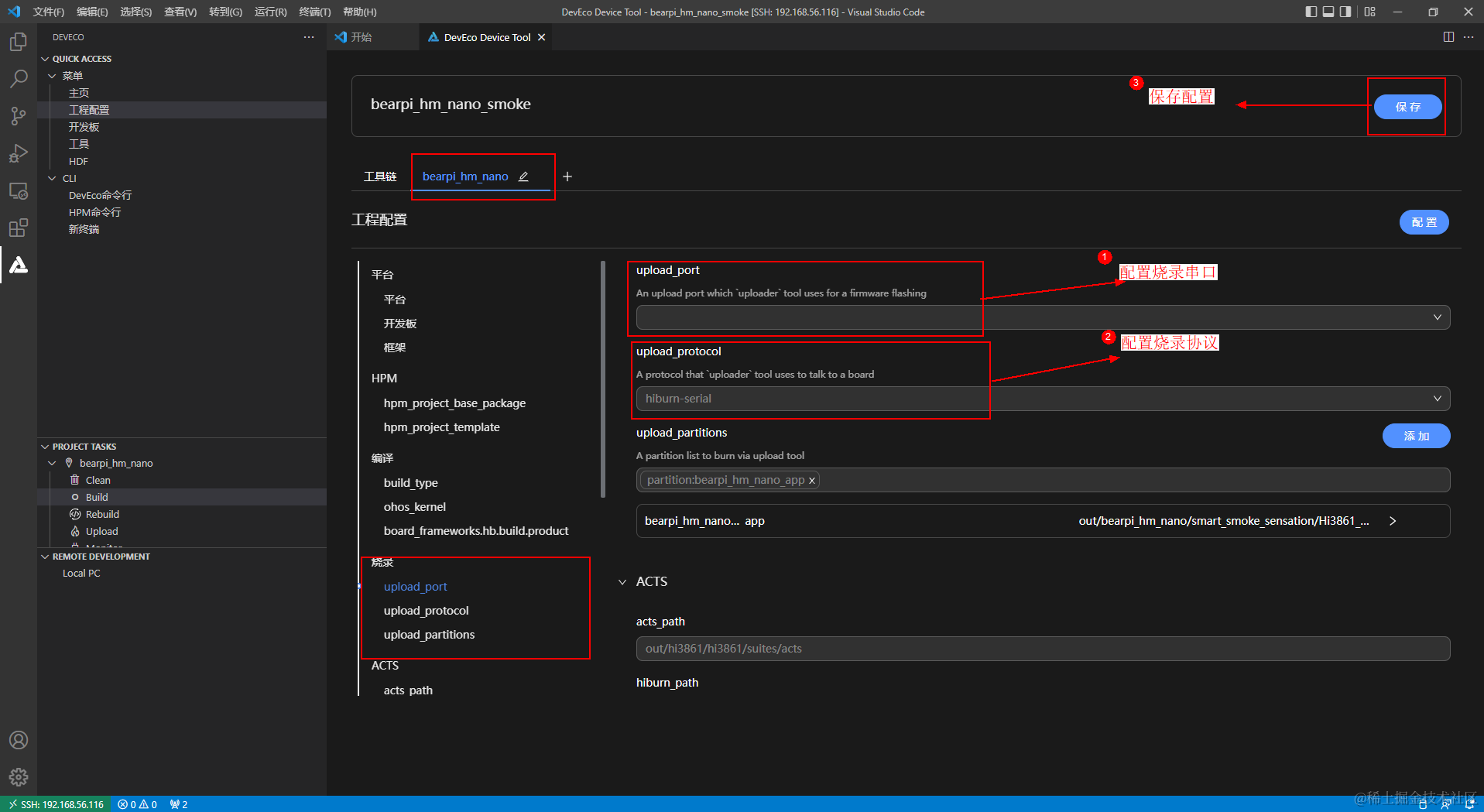Expand the bearpi_hm_nano app partition row
Image resolution: width=1484 pixels, height=812 pixels.
point(1393,521)
